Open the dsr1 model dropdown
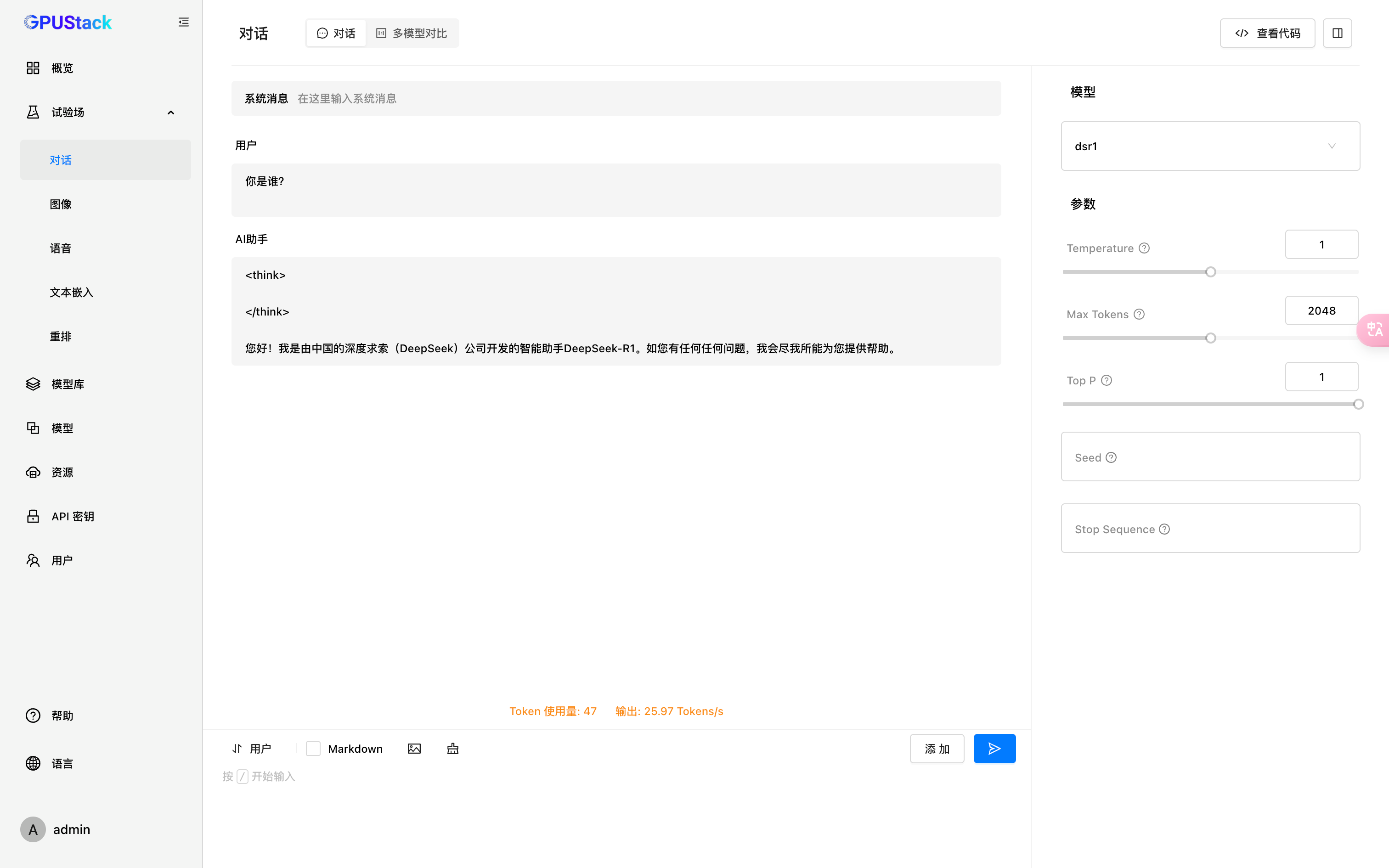Viewport: 1389px width, 868px height. (1210, 146)
